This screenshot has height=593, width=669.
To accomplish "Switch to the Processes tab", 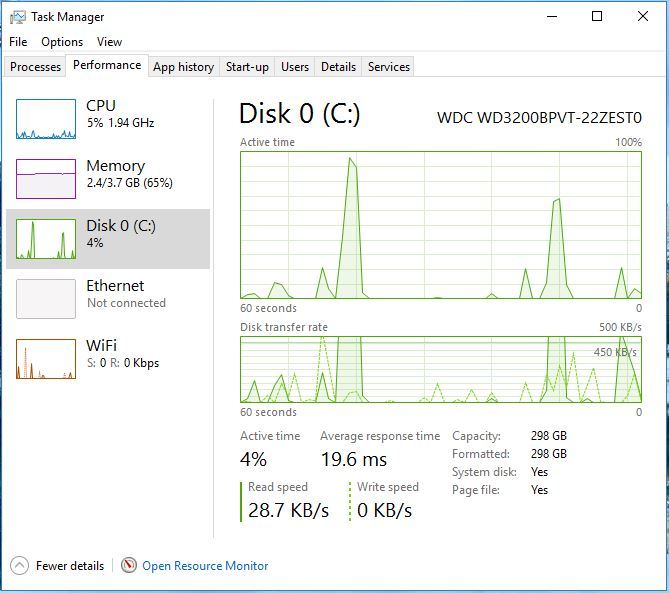I will click(x=35, y=67).
